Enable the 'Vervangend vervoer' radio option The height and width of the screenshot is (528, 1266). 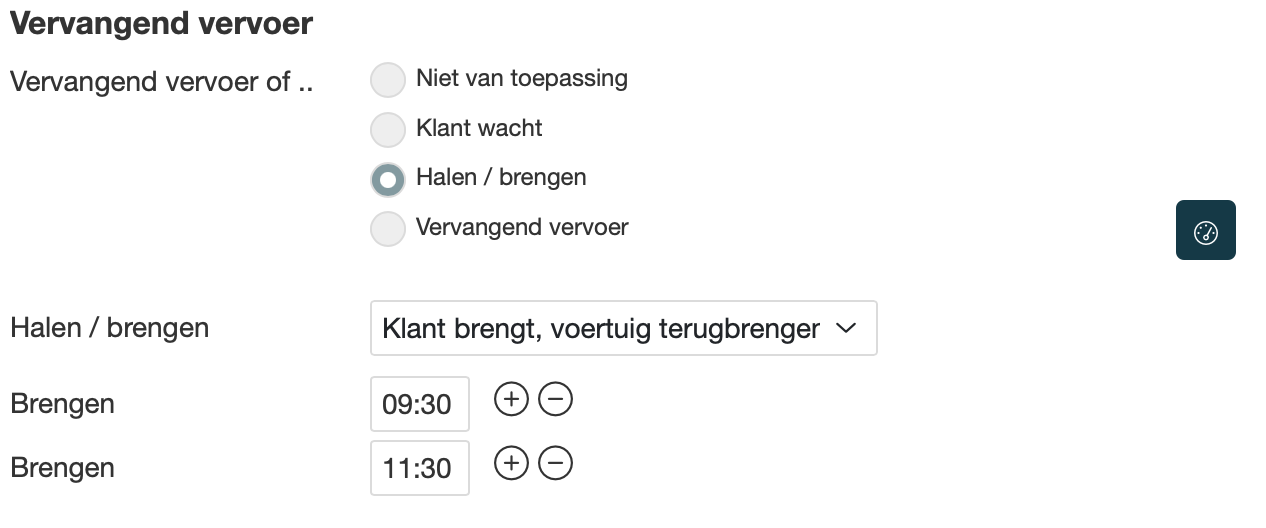388,229
